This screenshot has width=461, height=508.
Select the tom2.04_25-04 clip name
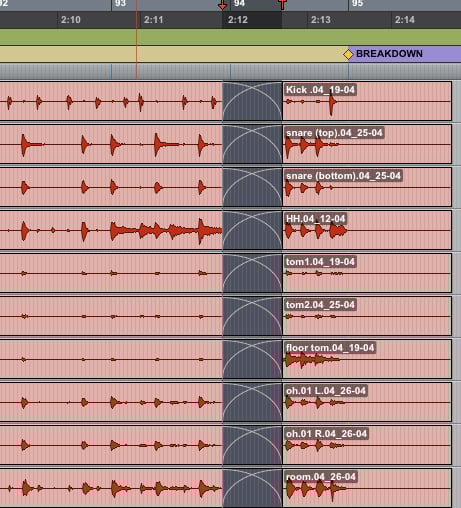[320, 305]
